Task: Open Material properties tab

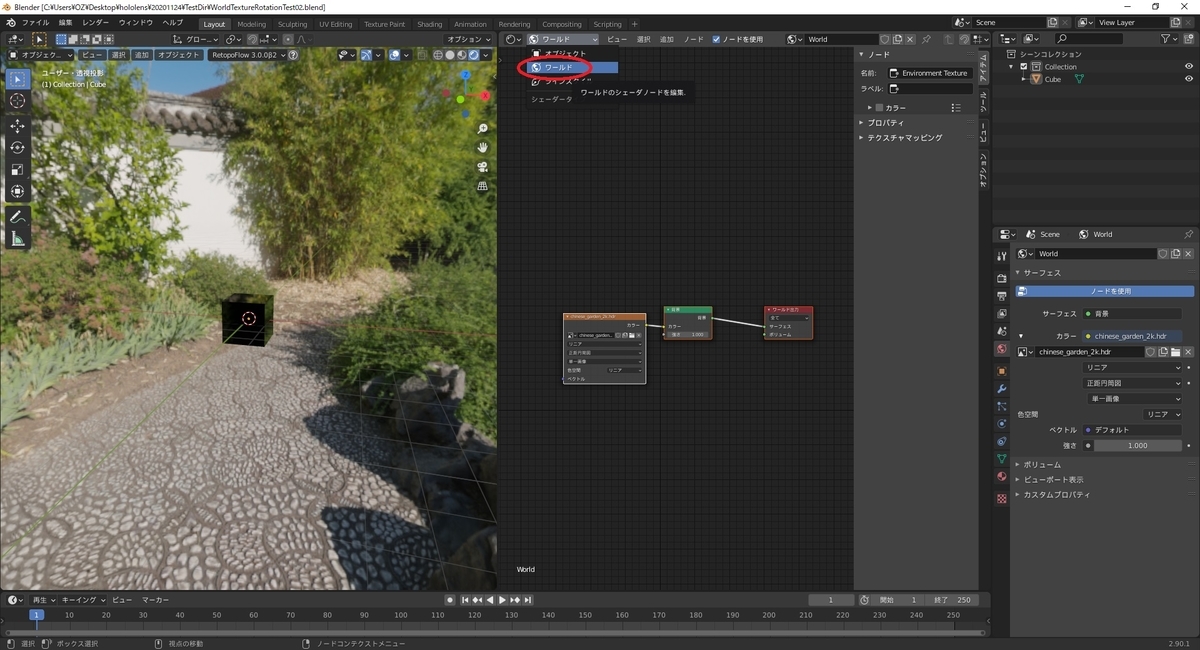Action: [1001, 477]
